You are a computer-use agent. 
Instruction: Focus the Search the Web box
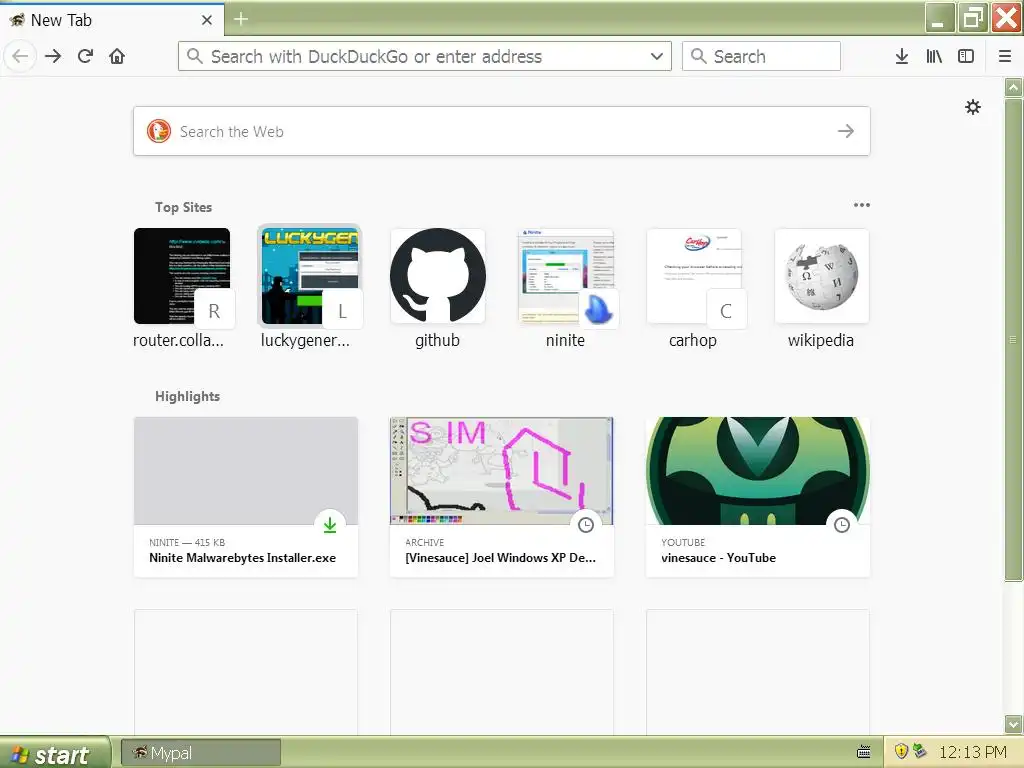click(502, 131)
